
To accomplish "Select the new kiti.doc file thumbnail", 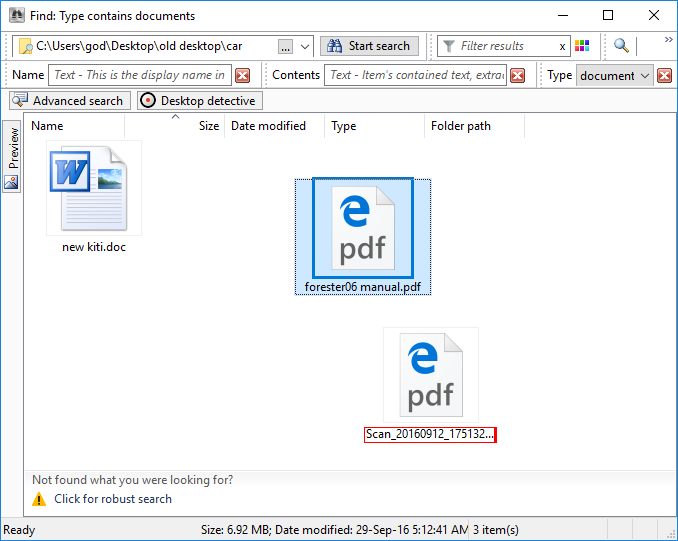I will (94, 188).
